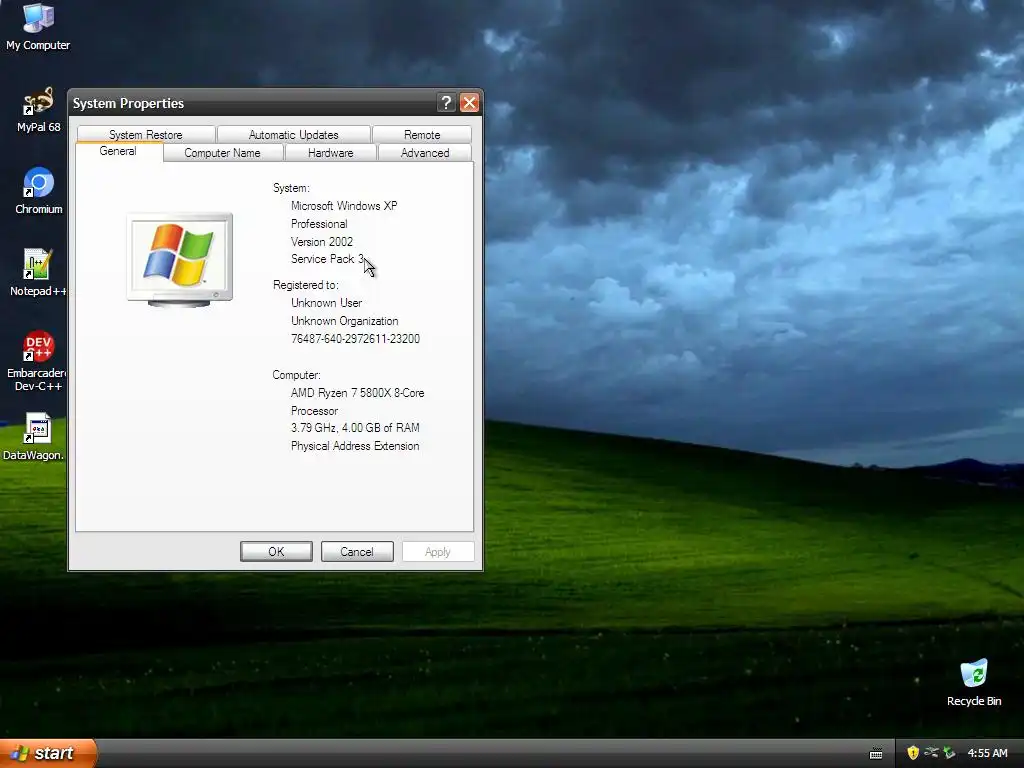
Task: Click the yellow security shield tray icon
Action: click(x=912, y=753)
